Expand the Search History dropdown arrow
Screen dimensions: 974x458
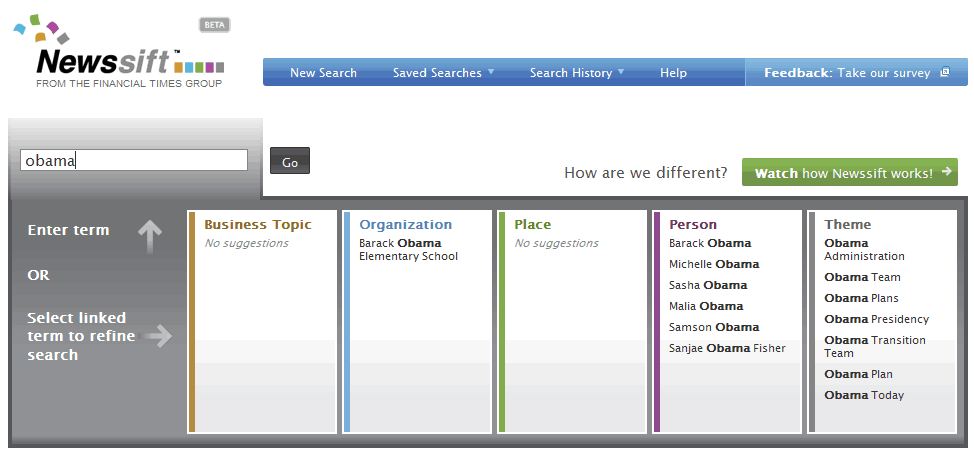(621, 72)
